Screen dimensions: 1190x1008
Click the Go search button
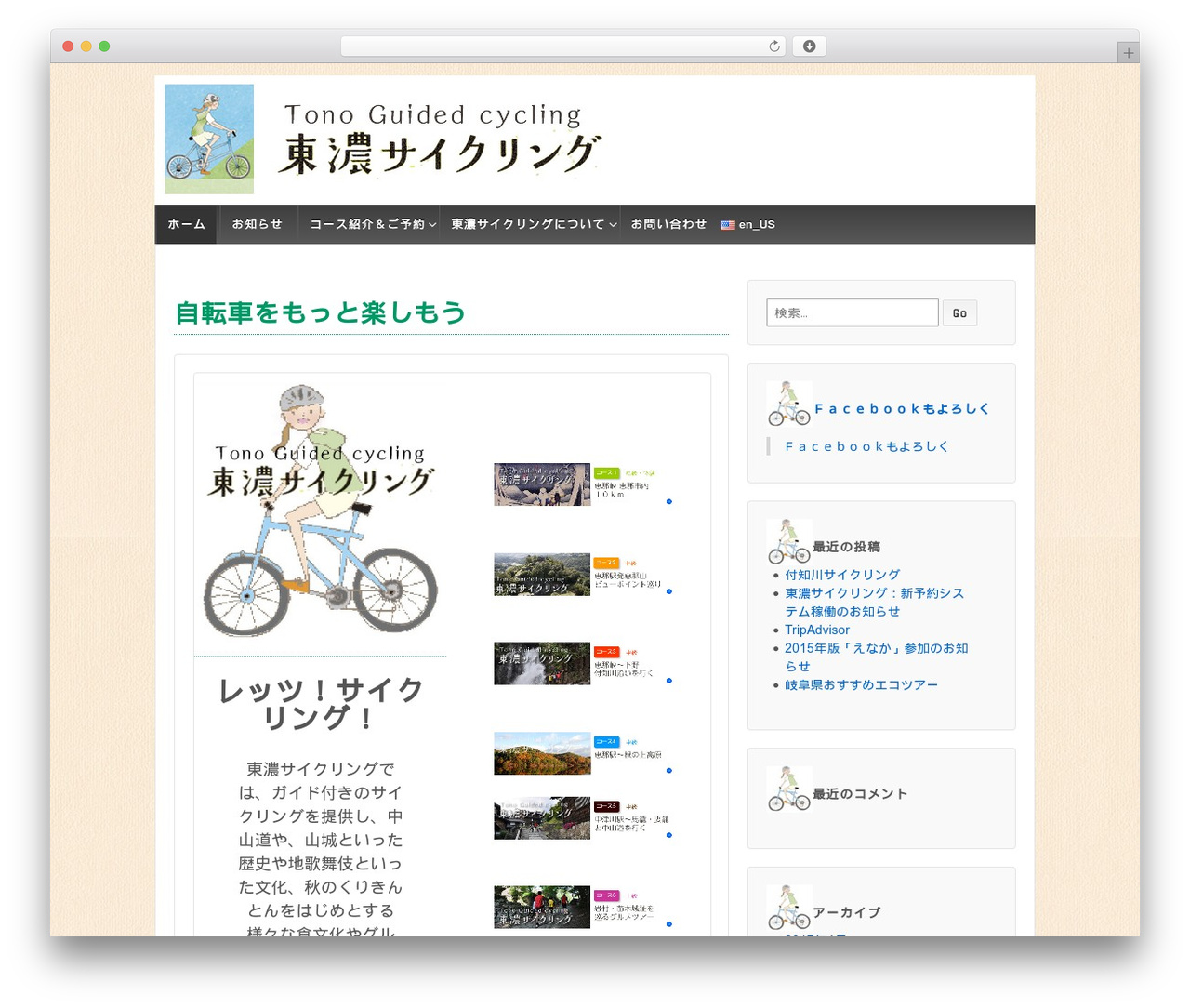pos(959,313)
